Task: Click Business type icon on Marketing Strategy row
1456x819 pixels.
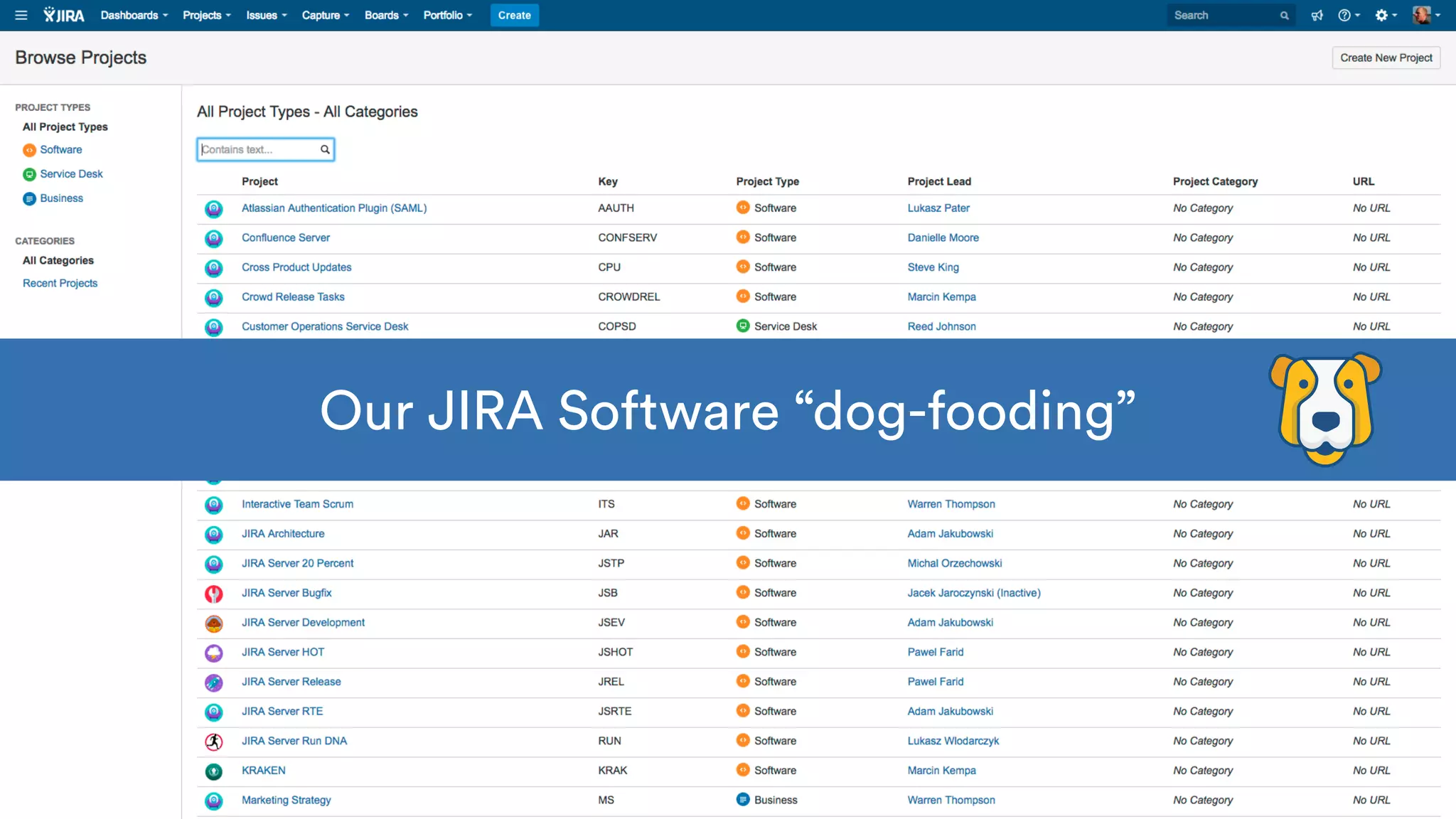Action: (743, 799)
